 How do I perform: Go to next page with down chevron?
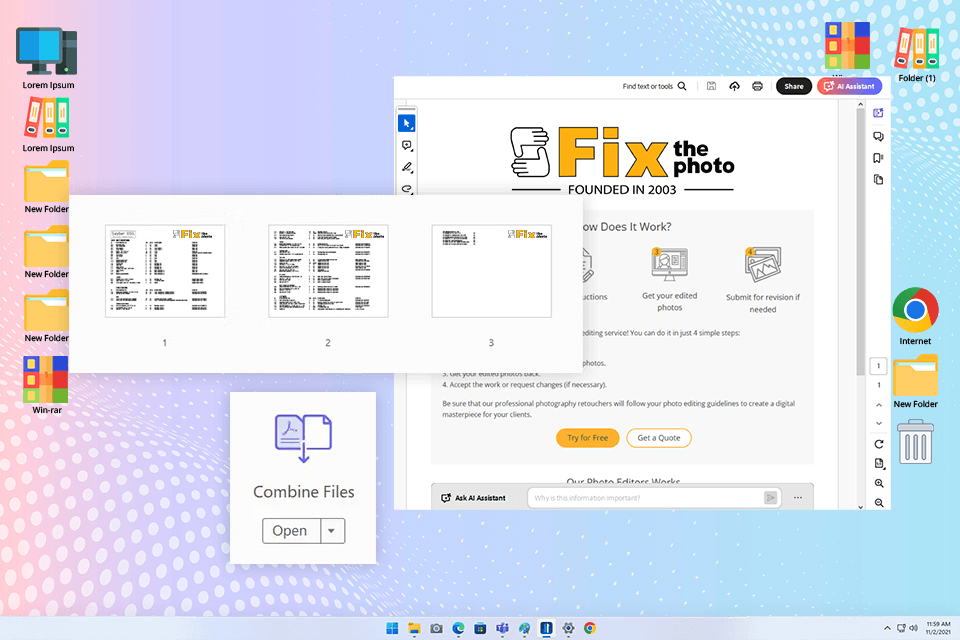tap(879, 423)
